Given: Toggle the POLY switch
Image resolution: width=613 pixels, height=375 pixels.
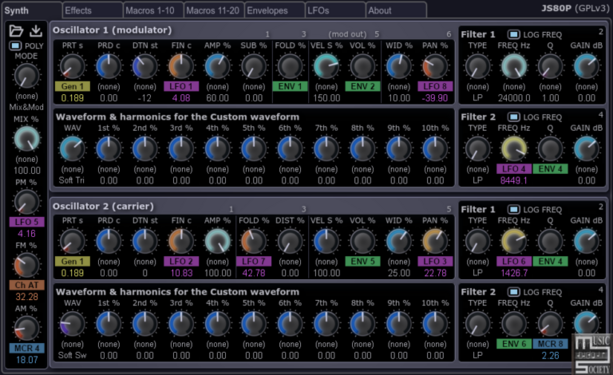Looking at the screenshot, I should point(15,46).
